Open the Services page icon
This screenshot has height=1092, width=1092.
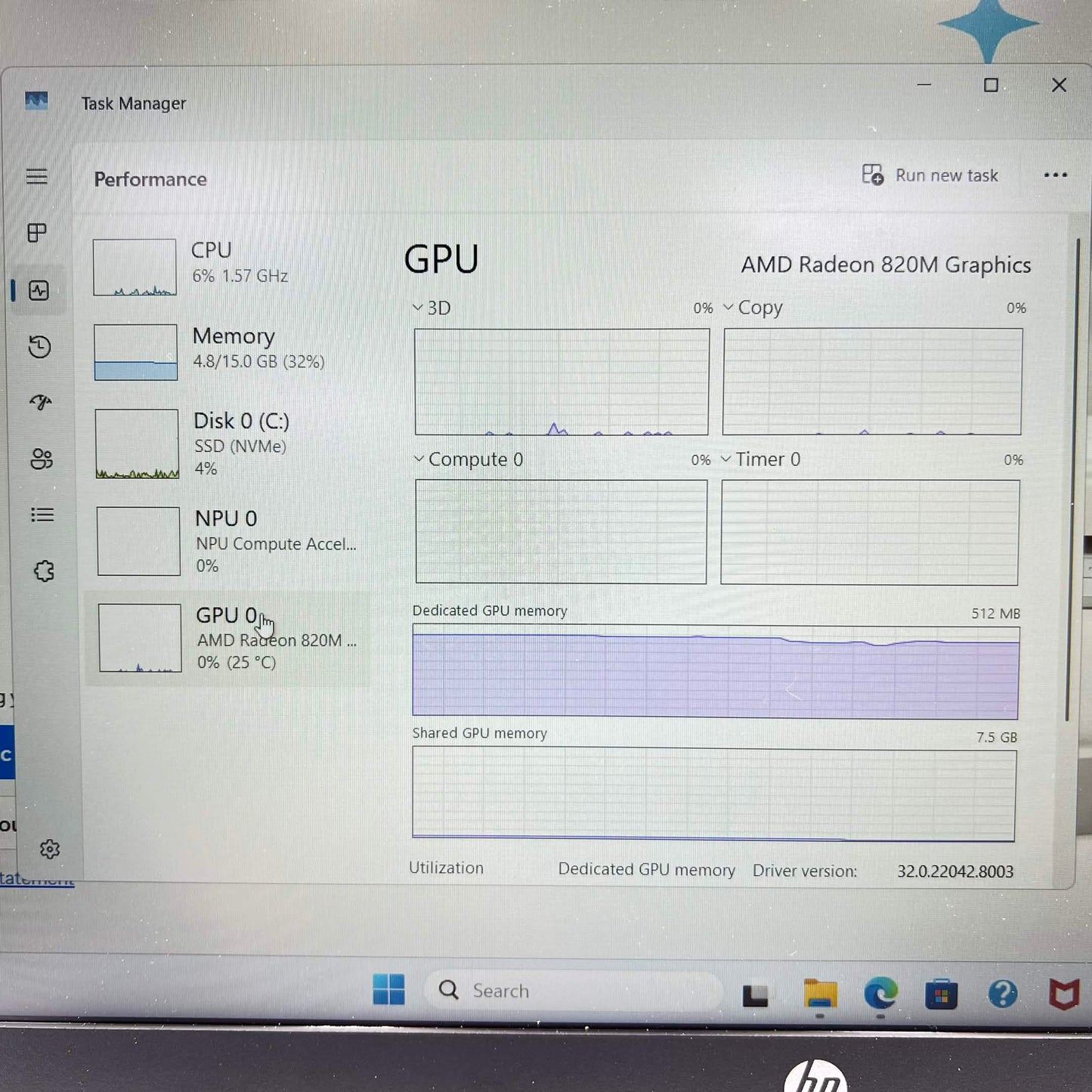pos(45,571)
